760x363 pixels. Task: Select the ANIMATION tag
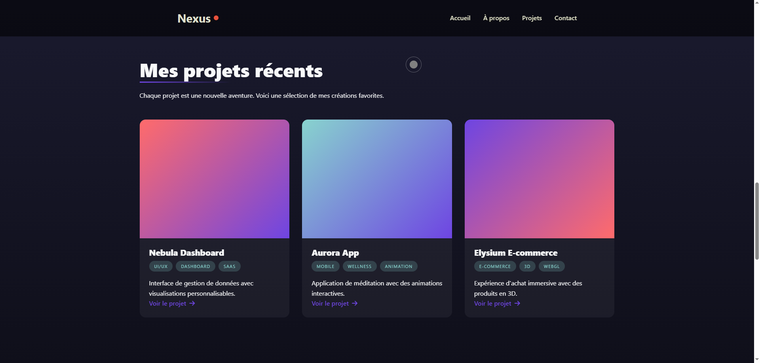tap(398, 266)
